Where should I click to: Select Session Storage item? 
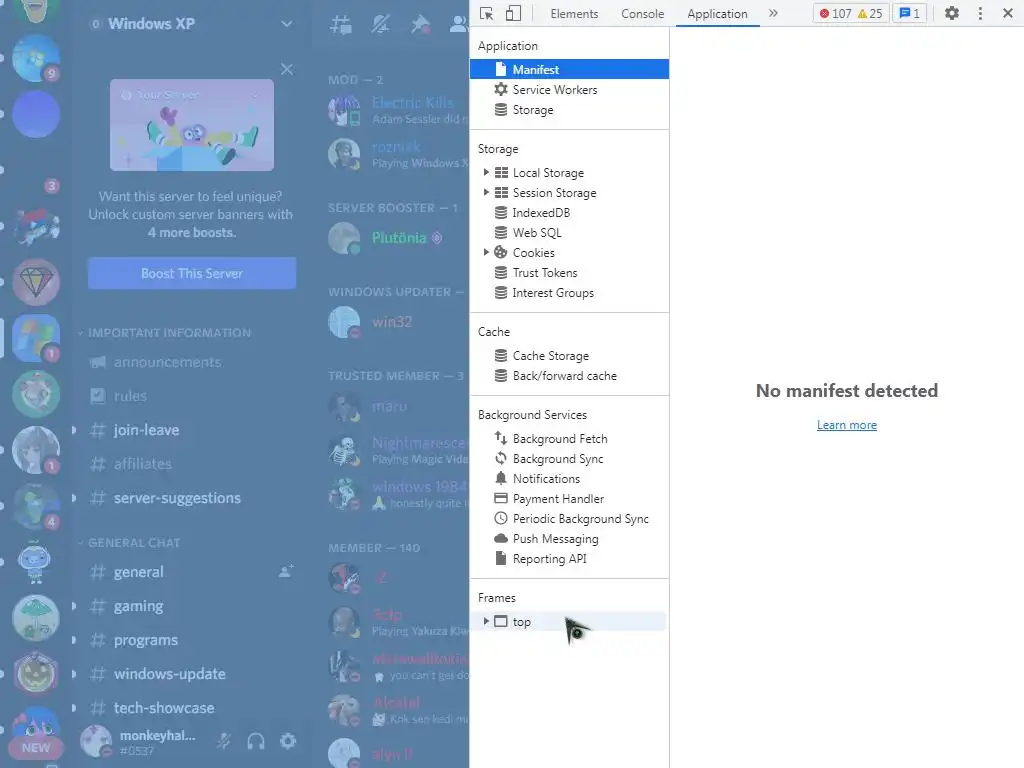point(554,193)
